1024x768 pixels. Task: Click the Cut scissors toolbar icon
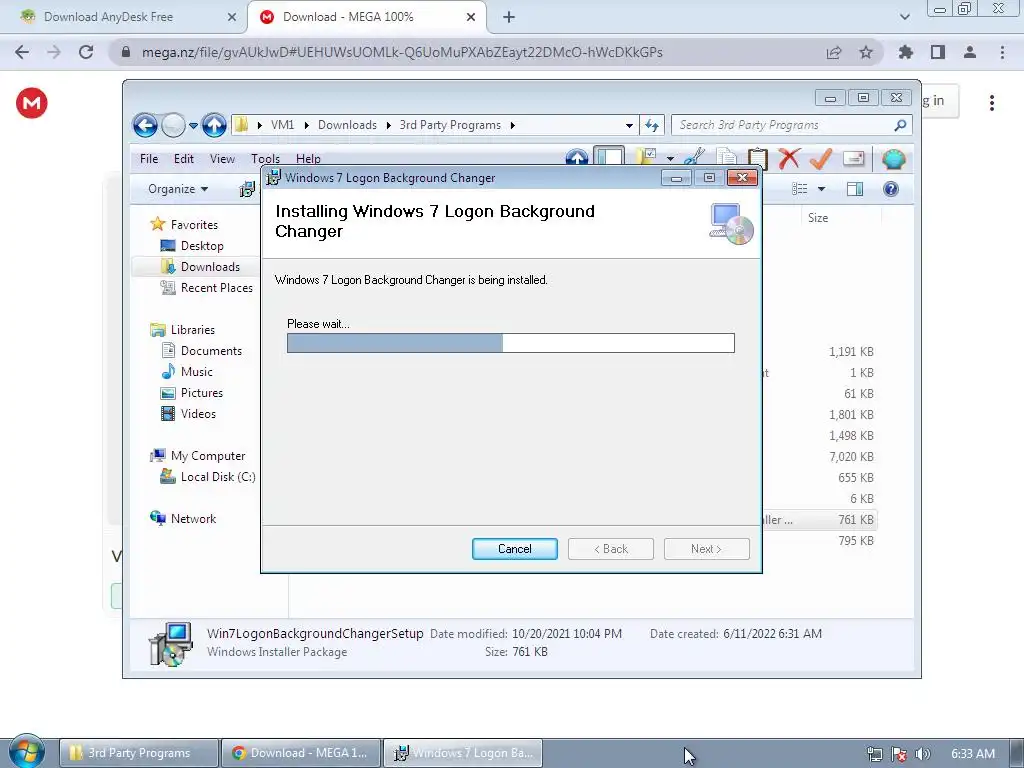click(694, 157)
